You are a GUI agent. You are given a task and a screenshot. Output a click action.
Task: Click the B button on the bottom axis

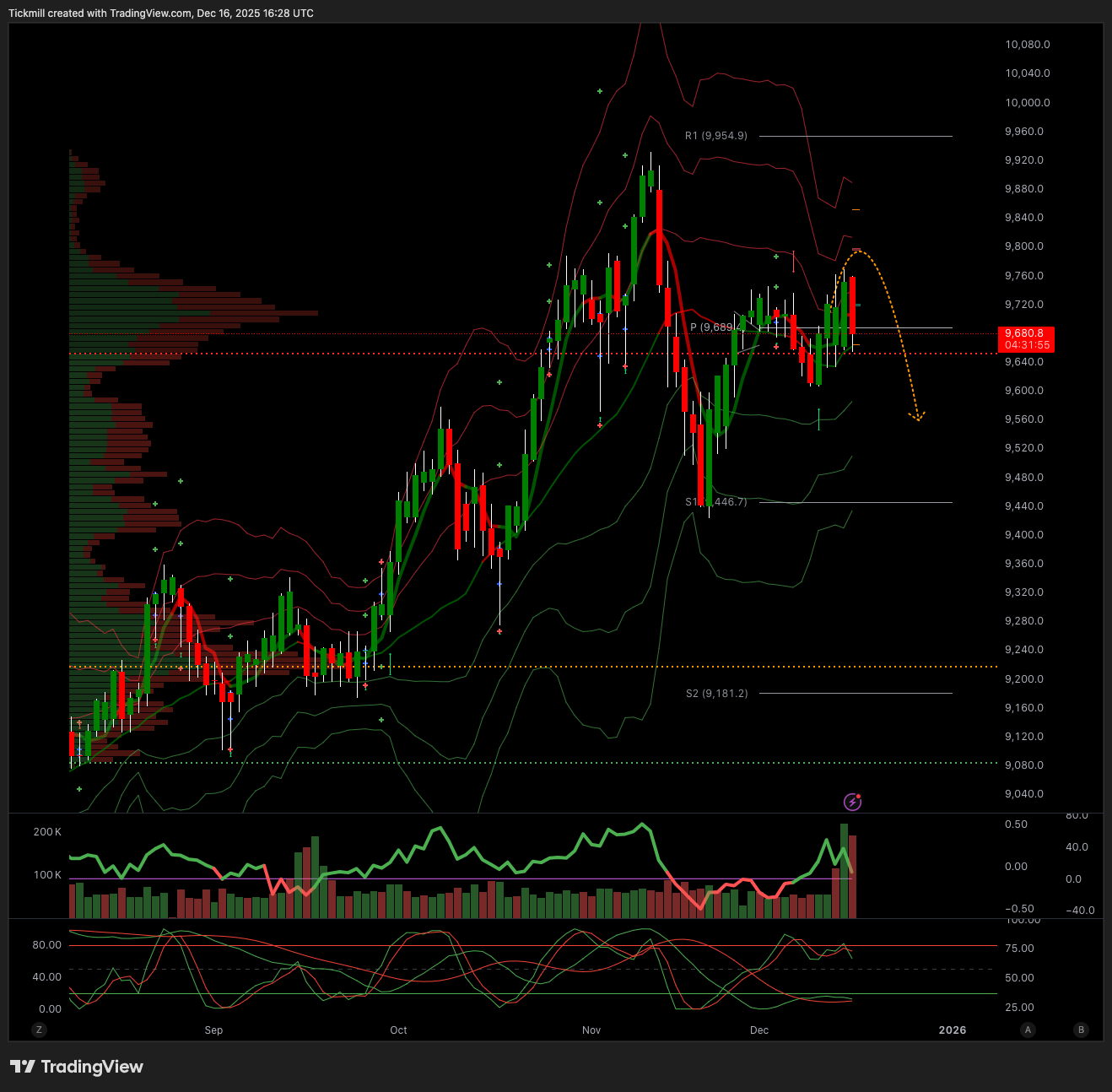pos(1081,1030)
